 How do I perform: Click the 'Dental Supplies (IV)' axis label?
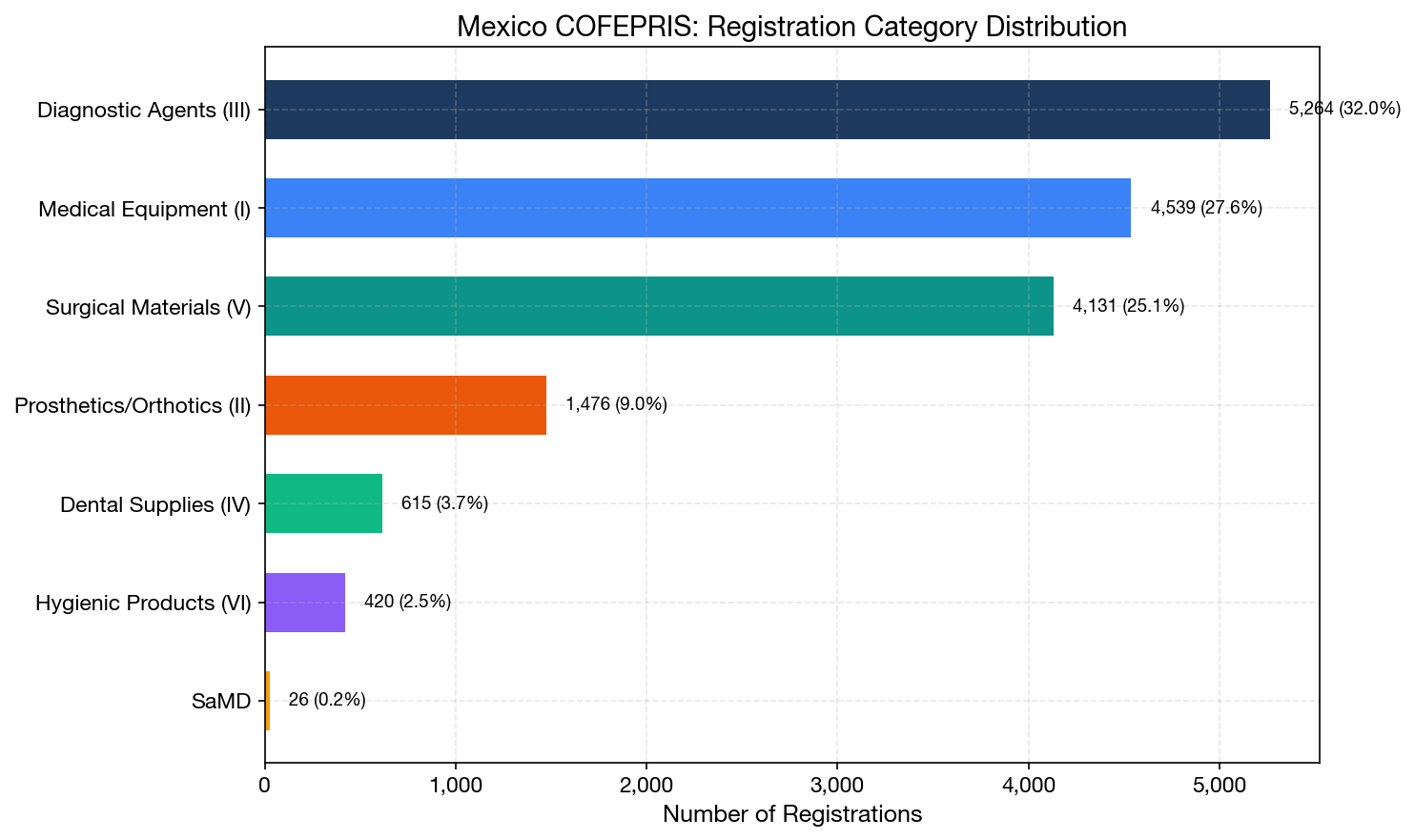(155, 504)
